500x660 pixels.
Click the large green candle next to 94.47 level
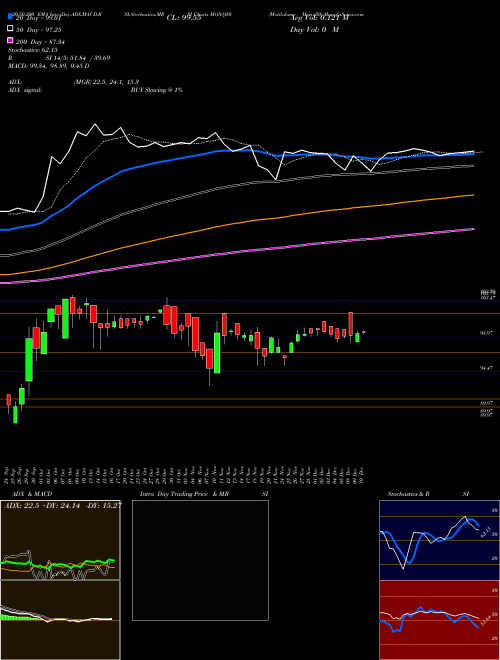tap(217, 353)
